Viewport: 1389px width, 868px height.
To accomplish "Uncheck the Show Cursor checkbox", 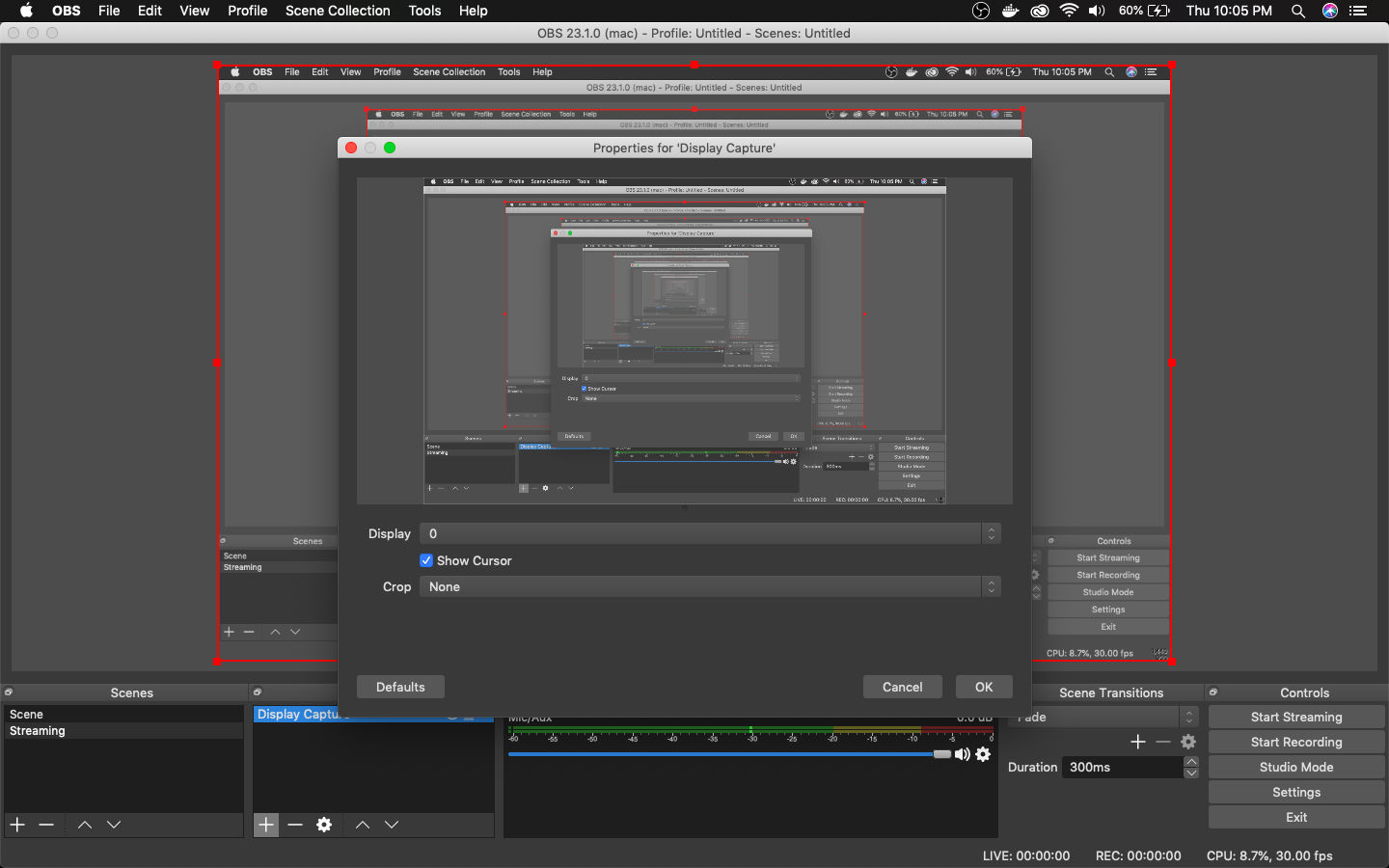I will click(x=426, y=560).
